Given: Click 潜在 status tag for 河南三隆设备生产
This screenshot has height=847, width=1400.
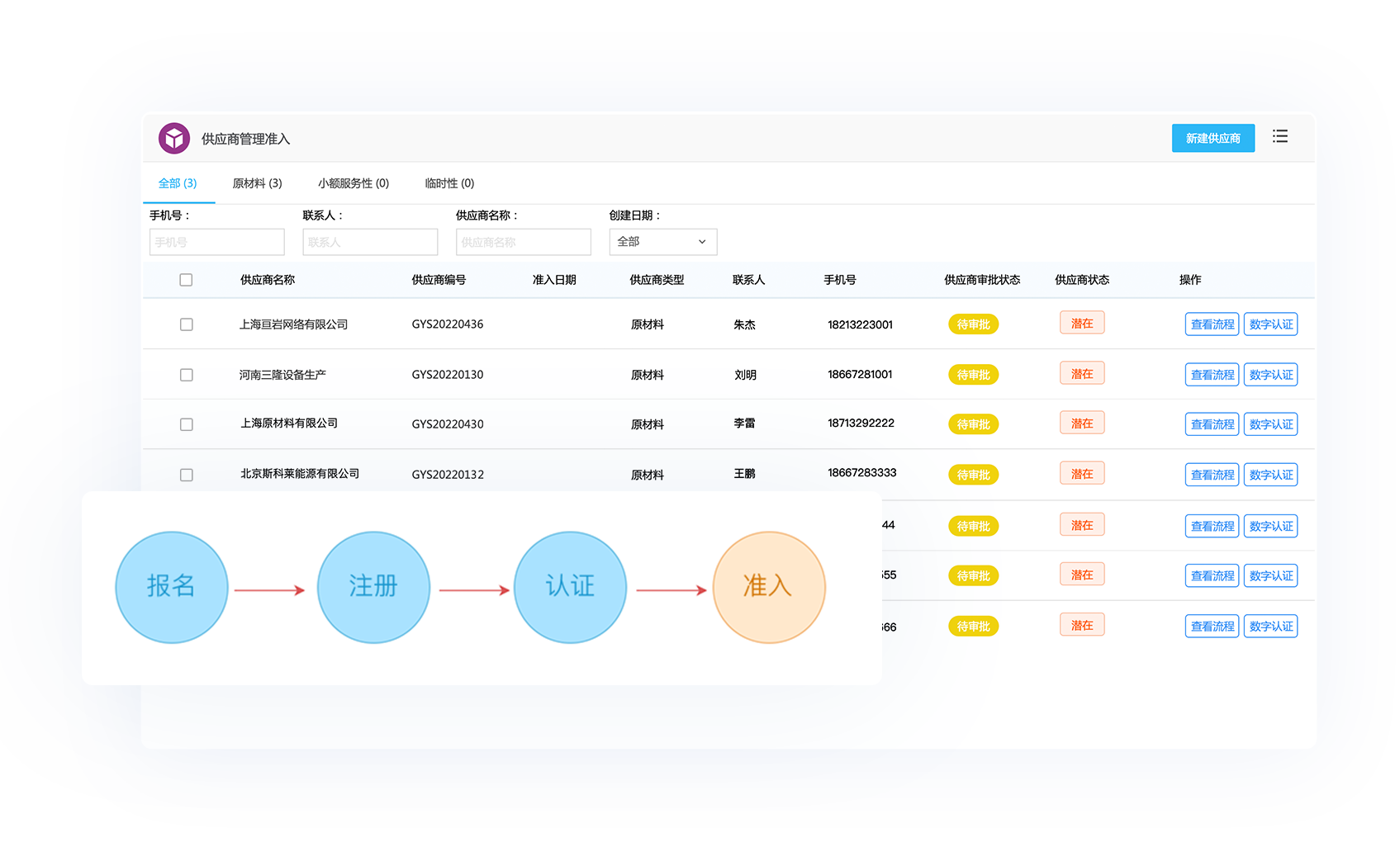Looking at the screenshot, I should point(1081,374).
